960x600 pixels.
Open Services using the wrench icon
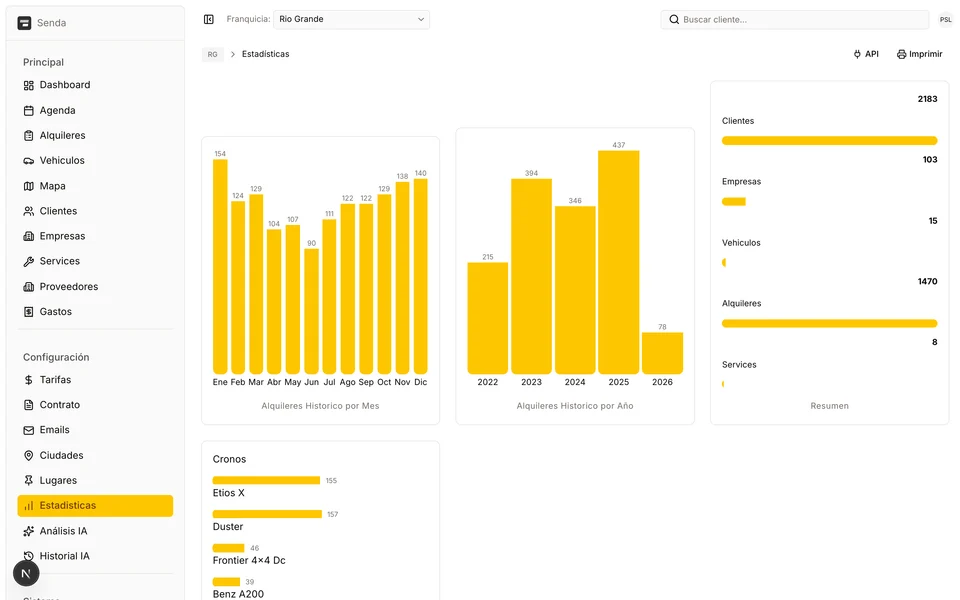pyautogui.click(x=29, y=261)
